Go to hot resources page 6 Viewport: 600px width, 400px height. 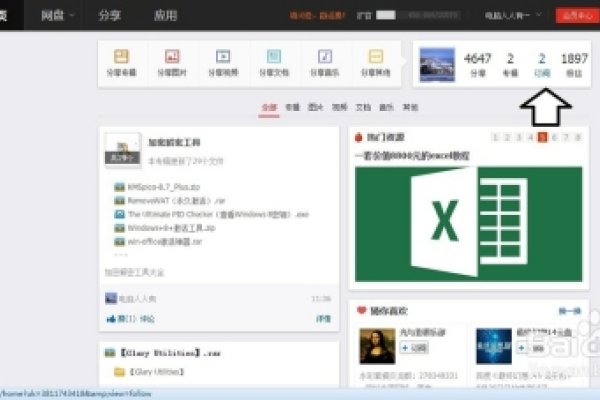[554, 137]
